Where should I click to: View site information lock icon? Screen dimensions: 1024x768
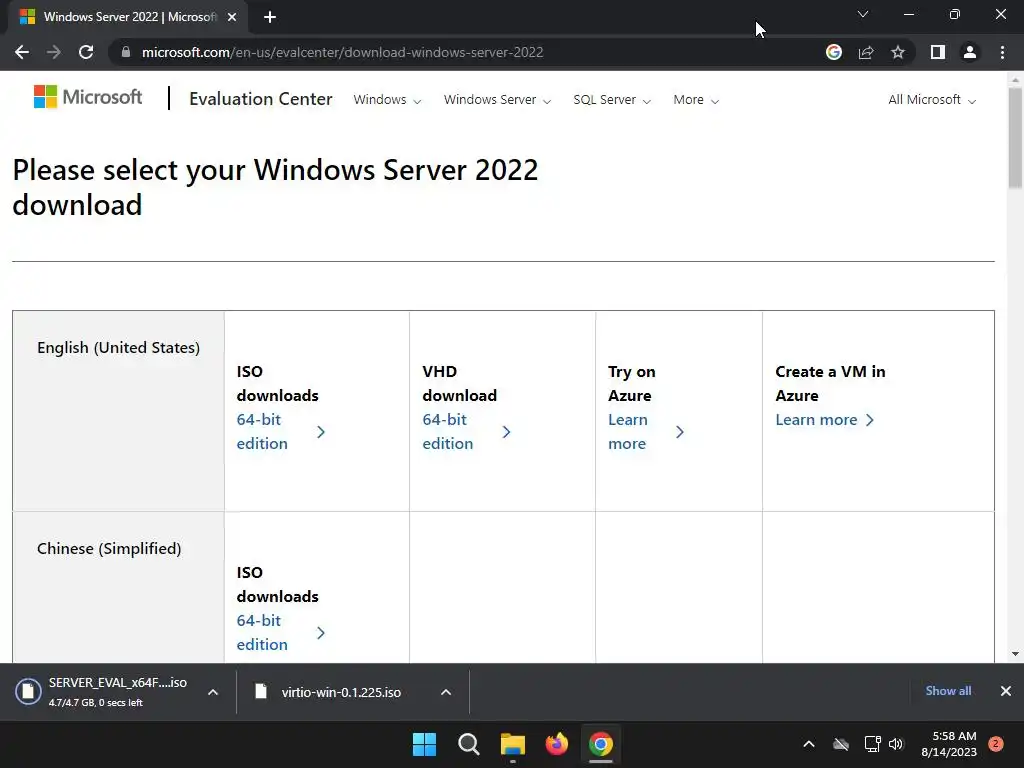(x=126, y=52)
